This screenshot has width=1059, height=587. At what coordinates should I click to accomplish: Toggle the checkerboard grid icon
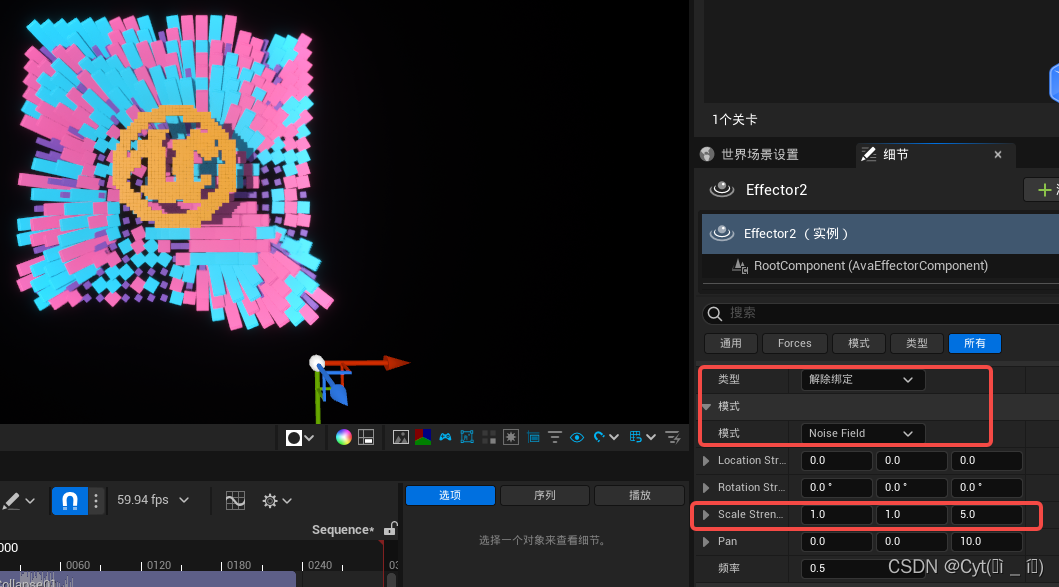tap(489, 437)
